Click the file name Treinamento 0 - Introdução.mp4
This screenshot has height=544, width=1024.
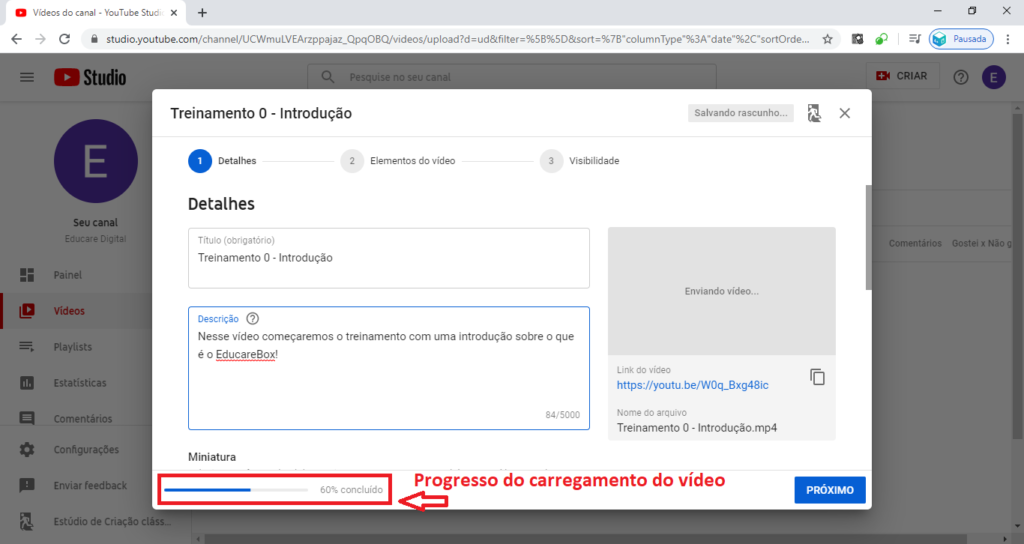[697, 428]
